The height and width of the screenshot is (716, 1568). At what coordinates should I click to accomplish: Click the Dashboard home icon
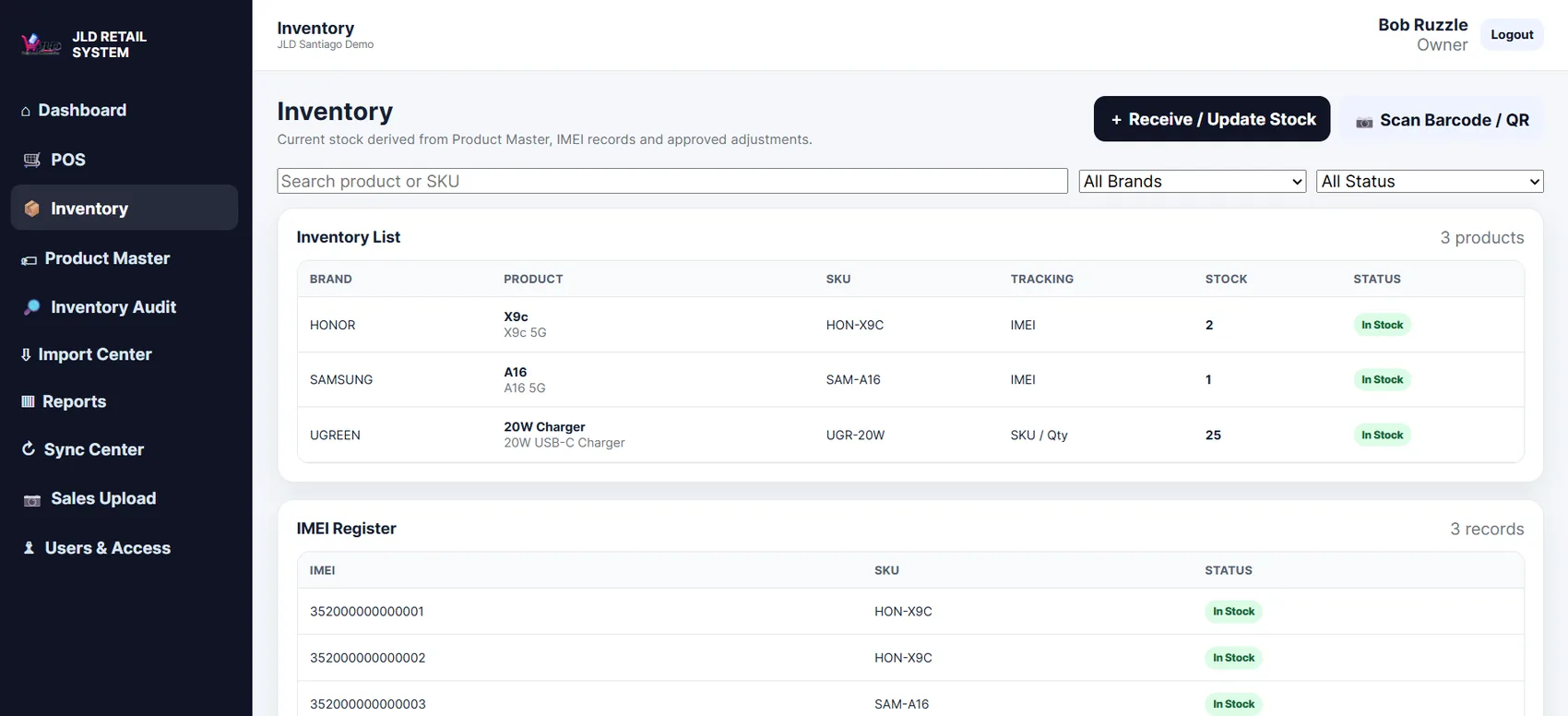[x=26, y=111]
